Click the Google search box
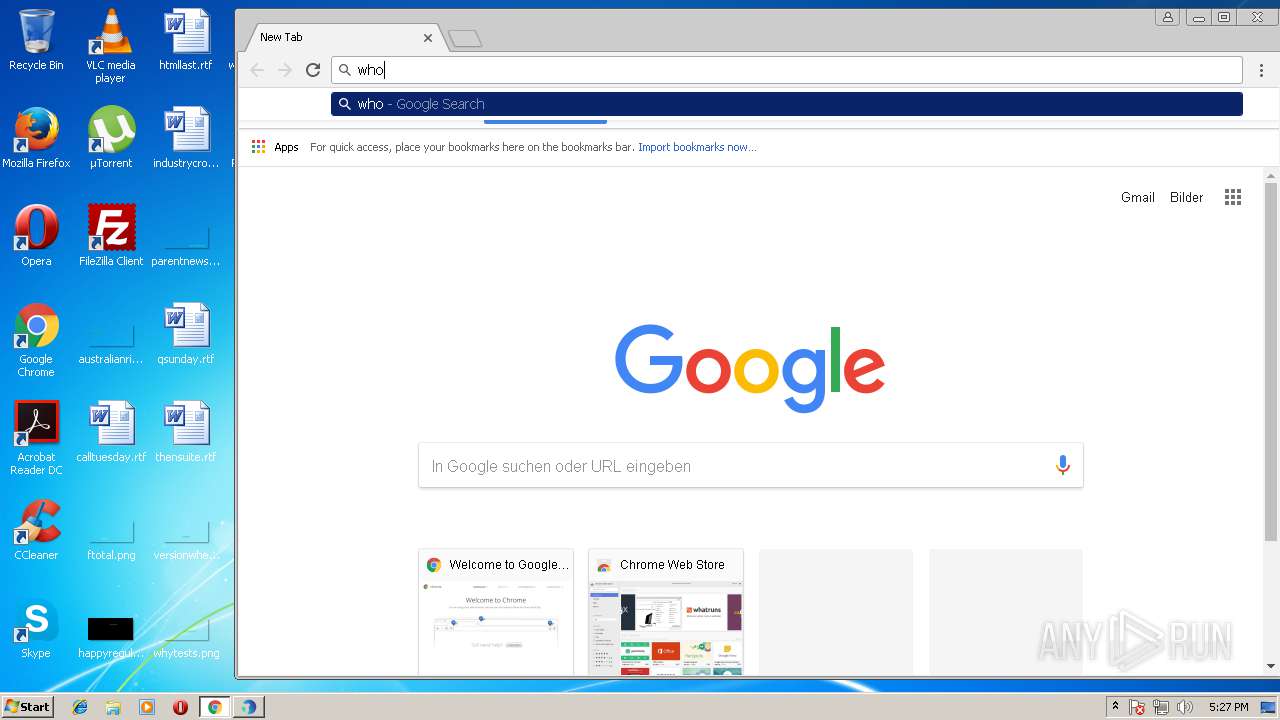Screen dimensions: 1280x720 pos(750,466)
